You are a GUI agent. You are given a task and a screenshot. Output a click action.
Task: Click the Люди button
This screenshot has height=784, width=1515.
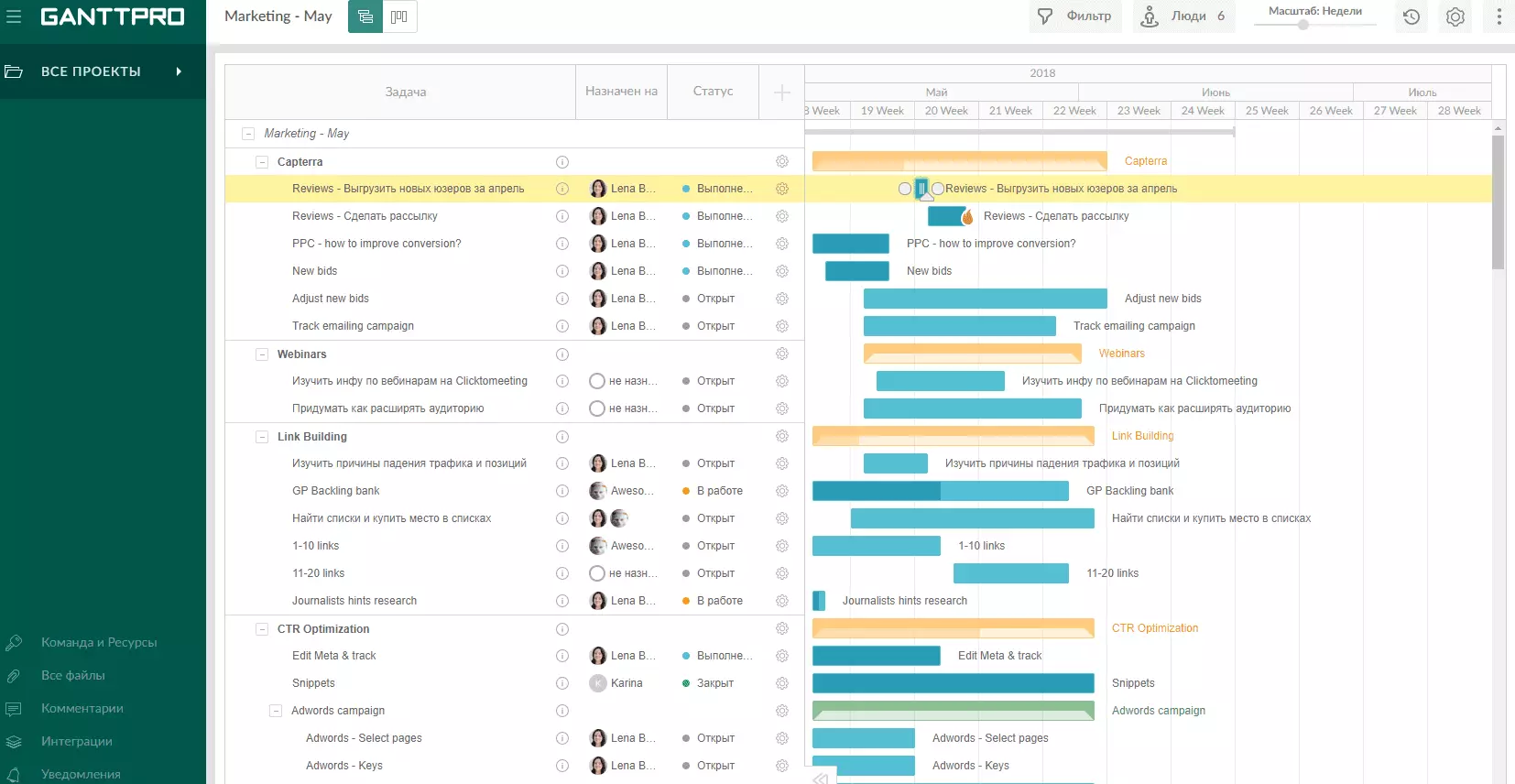coord(1183,16)
